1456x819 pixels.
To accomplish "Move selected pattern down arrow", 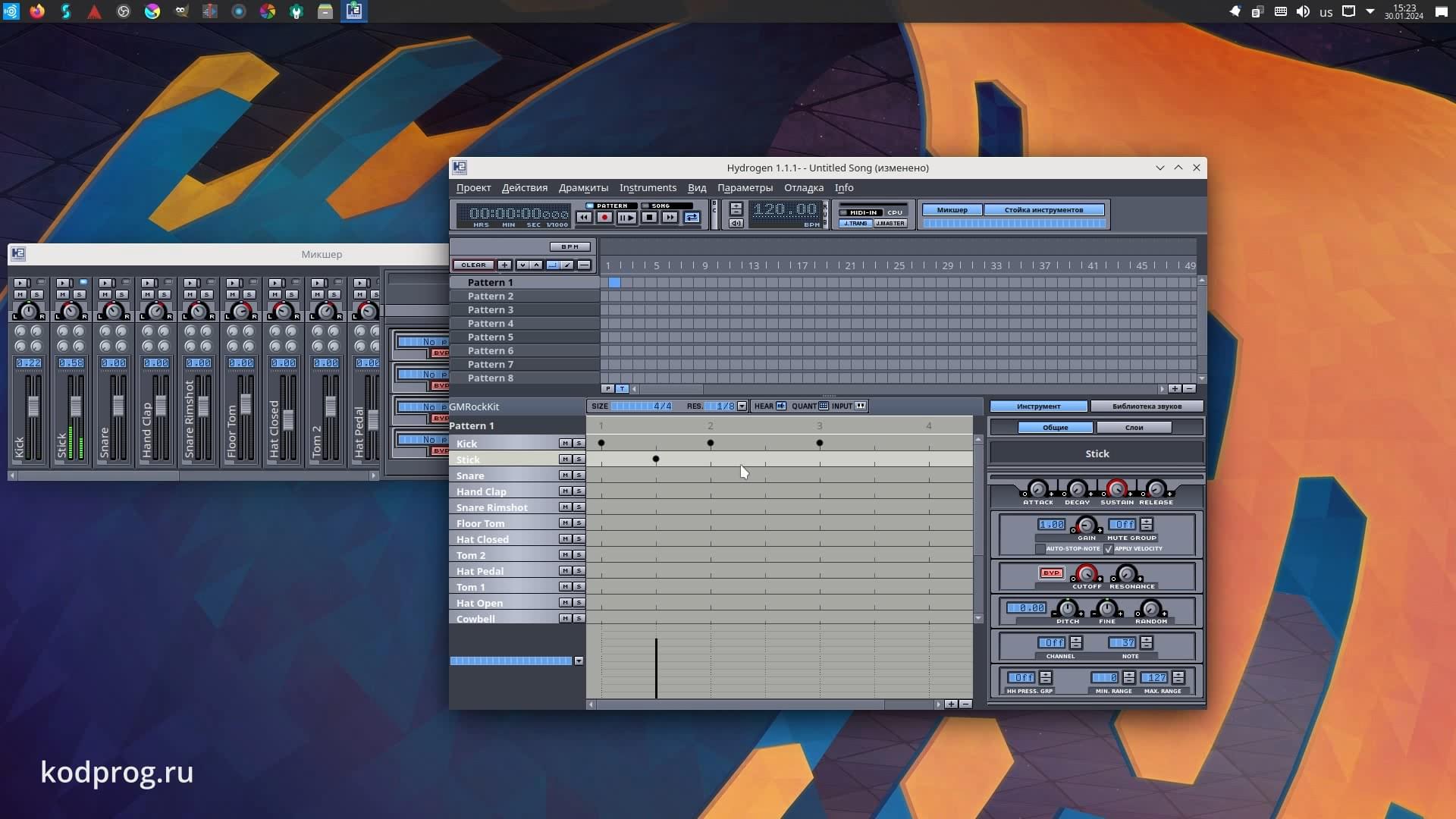I will coord(522,265).
